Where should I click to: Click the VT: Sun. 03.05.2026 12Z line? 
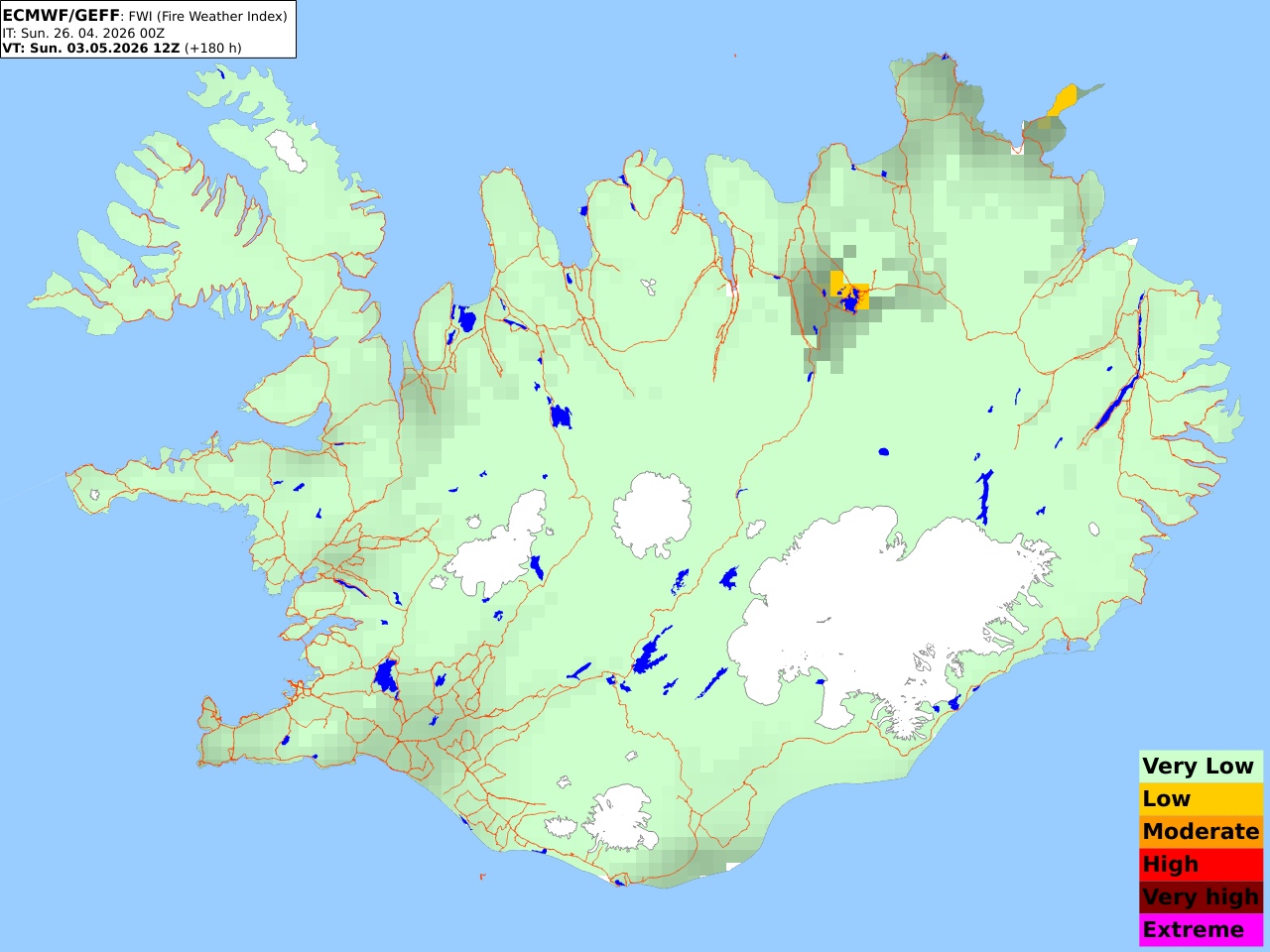(91, 48)
